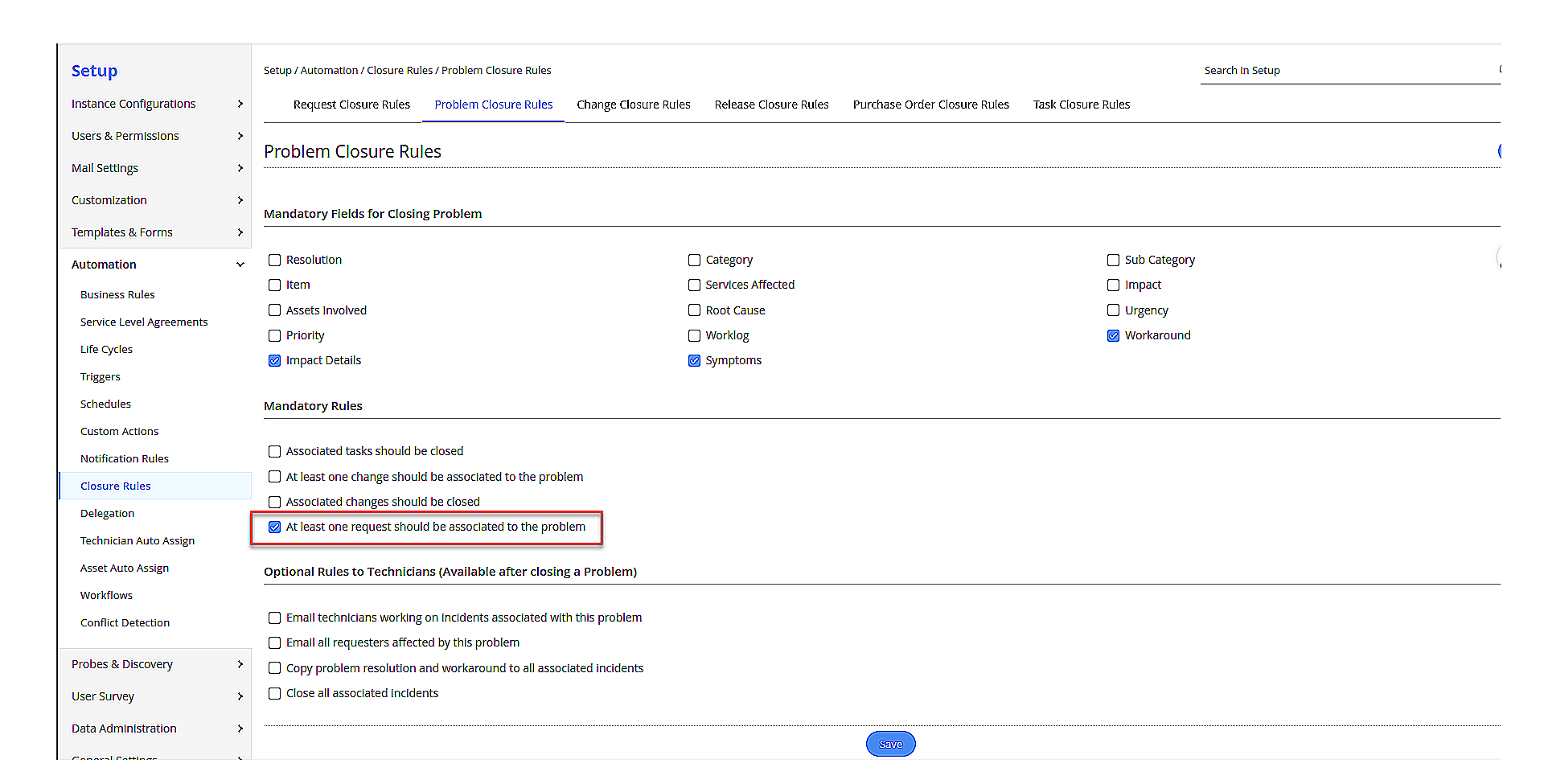1544x784 pixels.
Task: Expand the Instance Configurations menu arrow
Action: [x=240, y=104]
